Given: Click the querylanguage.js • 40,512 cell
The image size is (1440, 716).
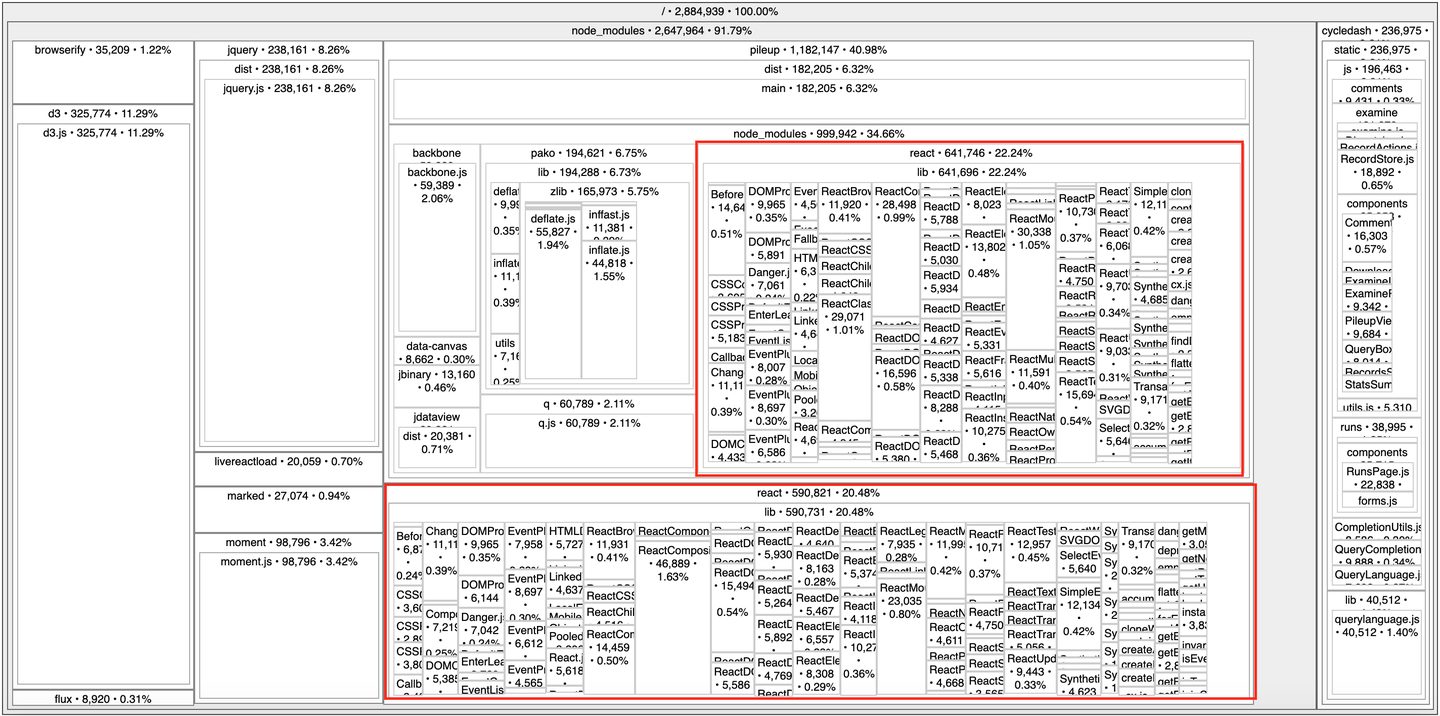Looking at the screenshot, I should coord(1377,653).
